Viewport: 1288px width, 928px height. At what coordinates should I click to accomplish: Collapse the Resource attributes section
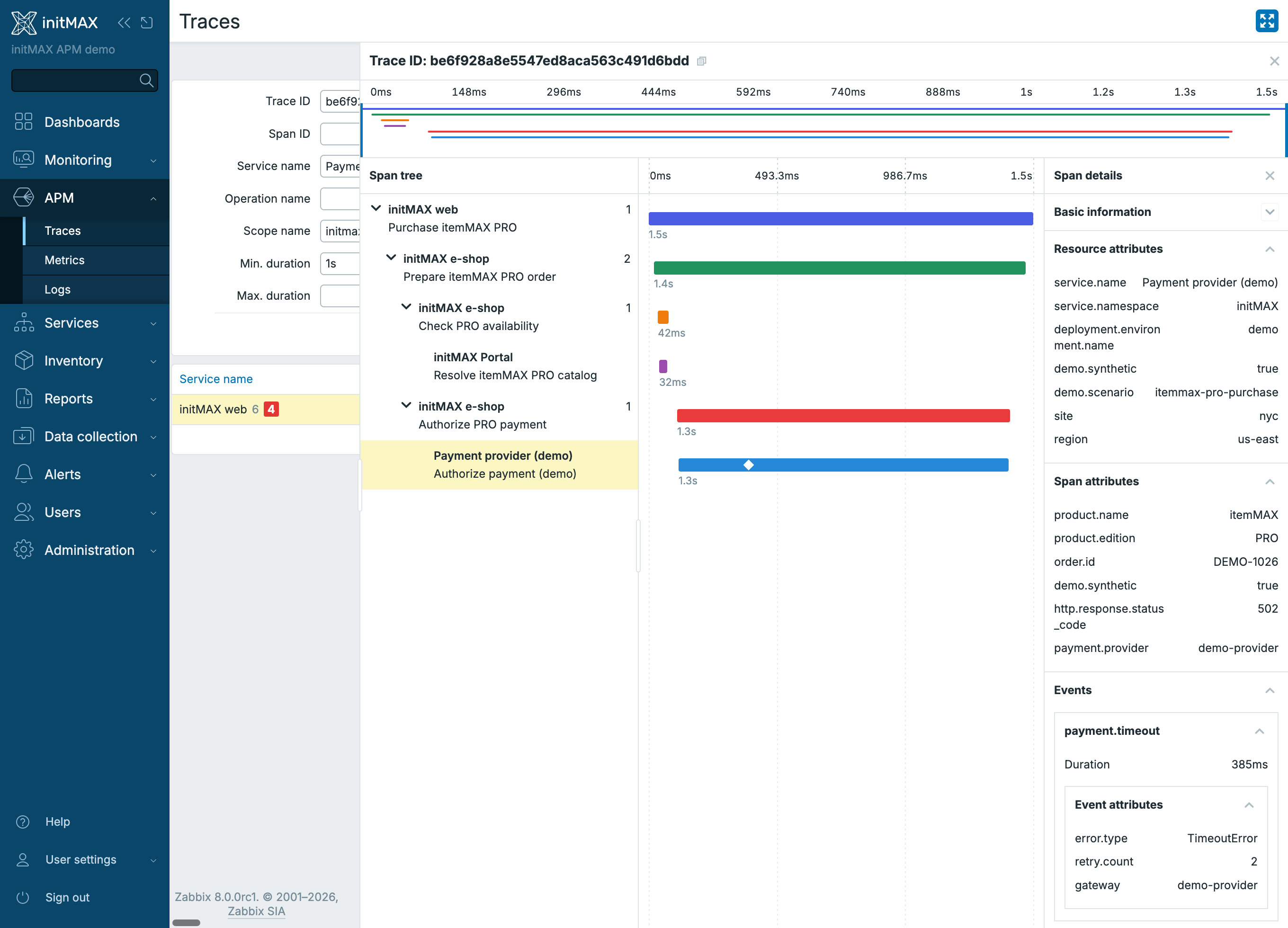1270,250
